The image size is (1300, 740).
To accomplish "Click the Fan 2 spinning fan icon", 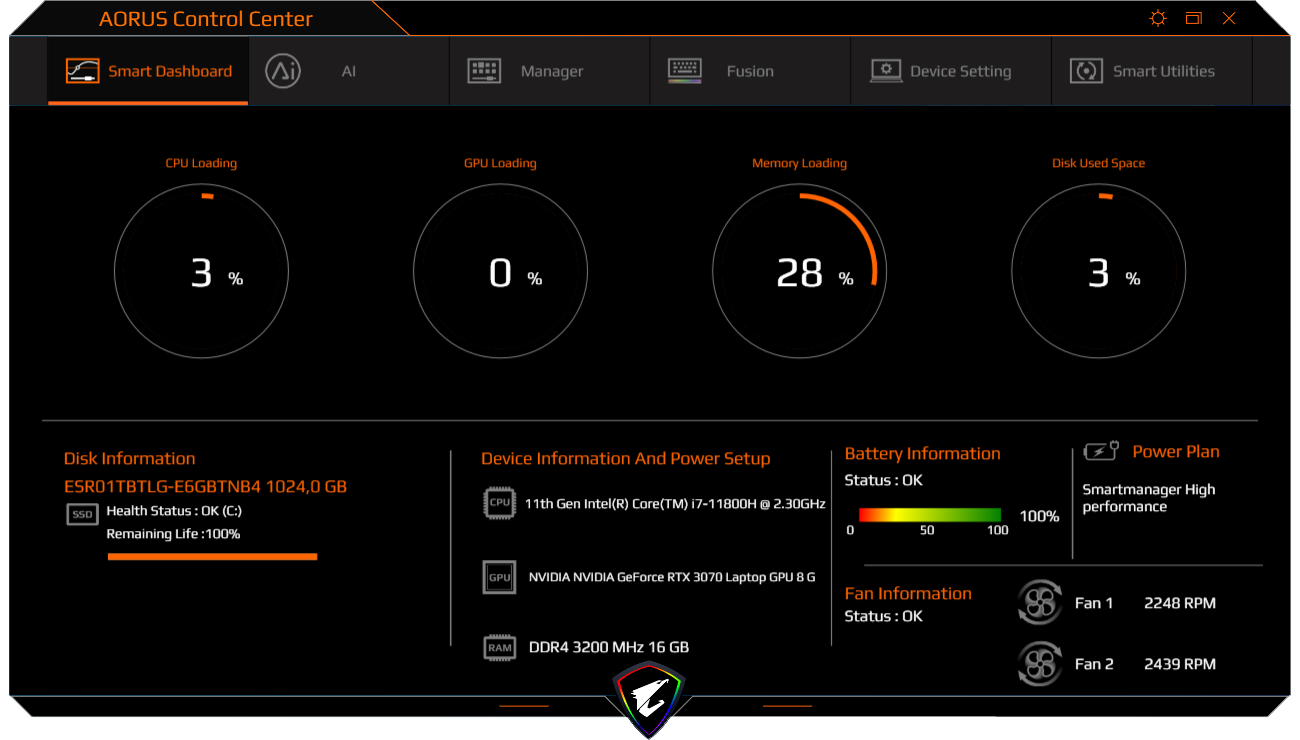I will (x=1039, y=663).
